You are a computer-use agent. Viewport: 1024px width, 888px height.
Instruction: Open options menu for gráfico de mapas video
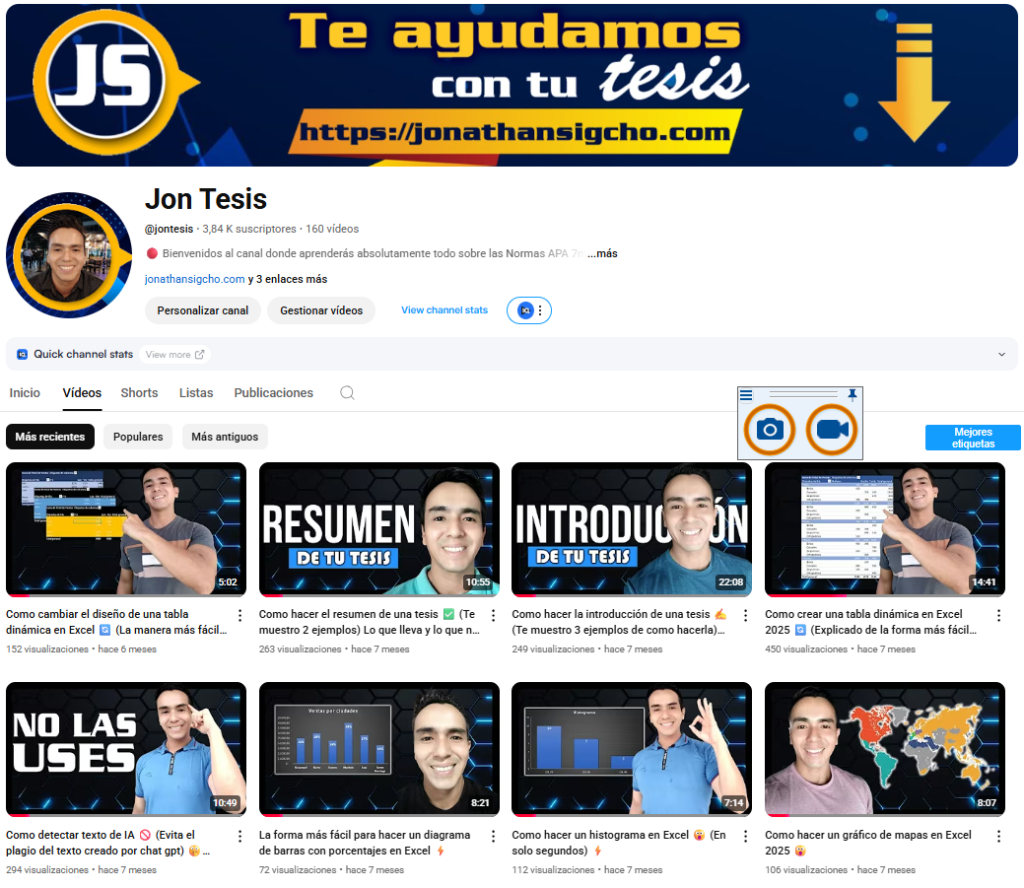point(998,835)
